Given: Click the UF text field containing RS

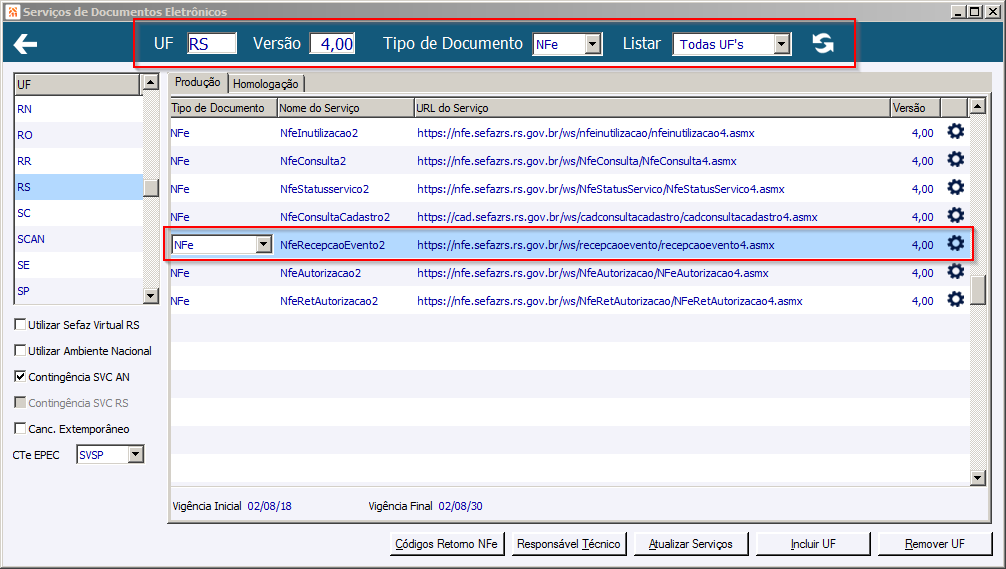Looking at the screenshot, I should pyautogui.click(x=212, y=44).
